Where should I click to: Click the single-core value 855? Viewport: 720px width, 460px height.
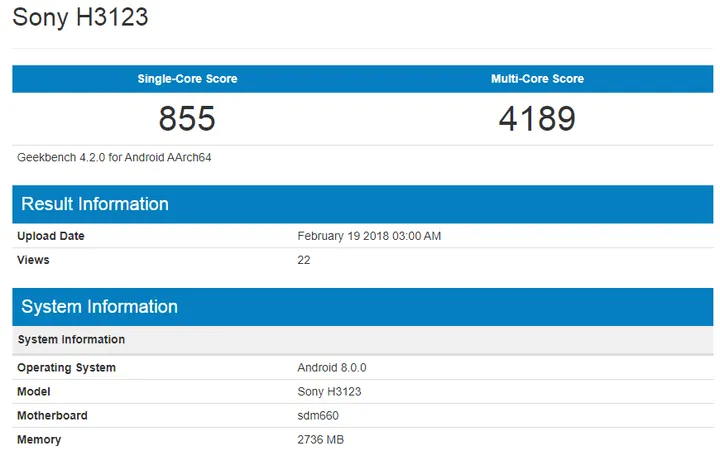(187, 118)
